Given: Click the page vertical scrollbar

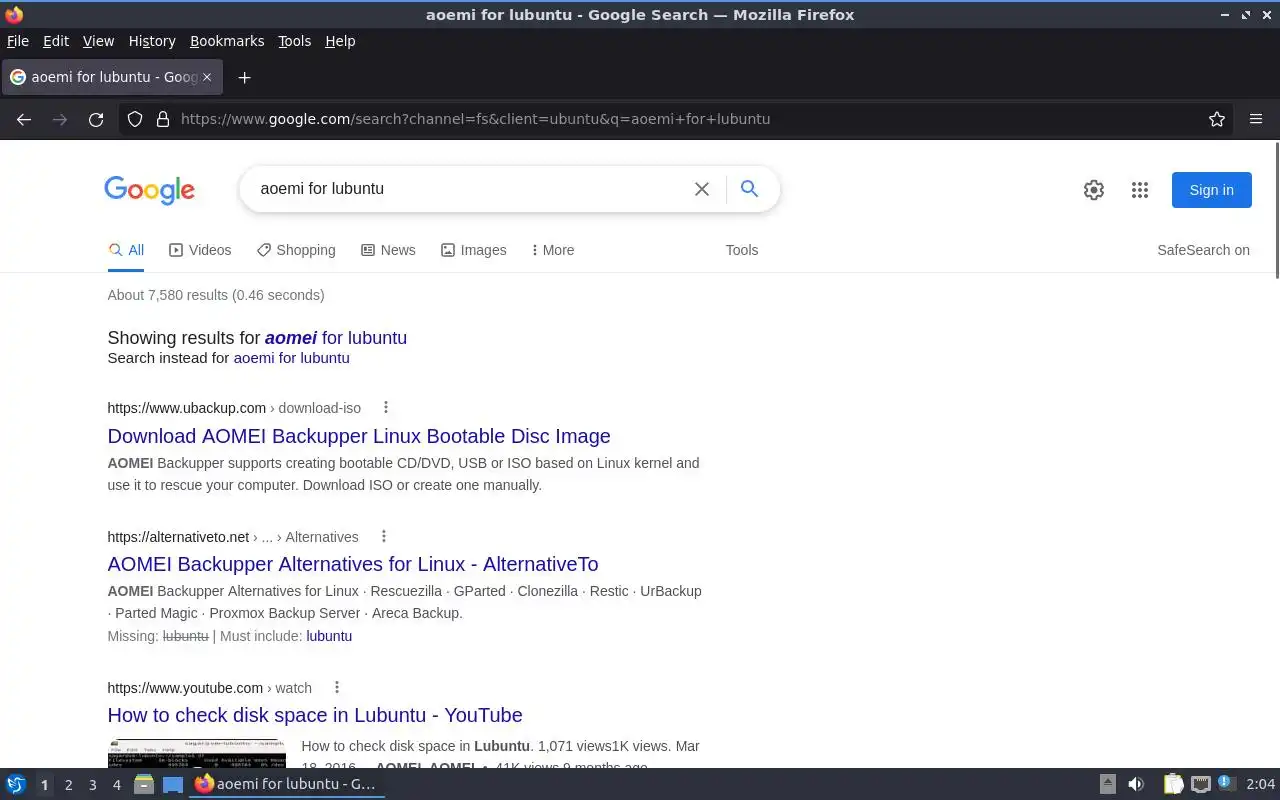Looking at the screenshot, I should tap(1276, 210).
